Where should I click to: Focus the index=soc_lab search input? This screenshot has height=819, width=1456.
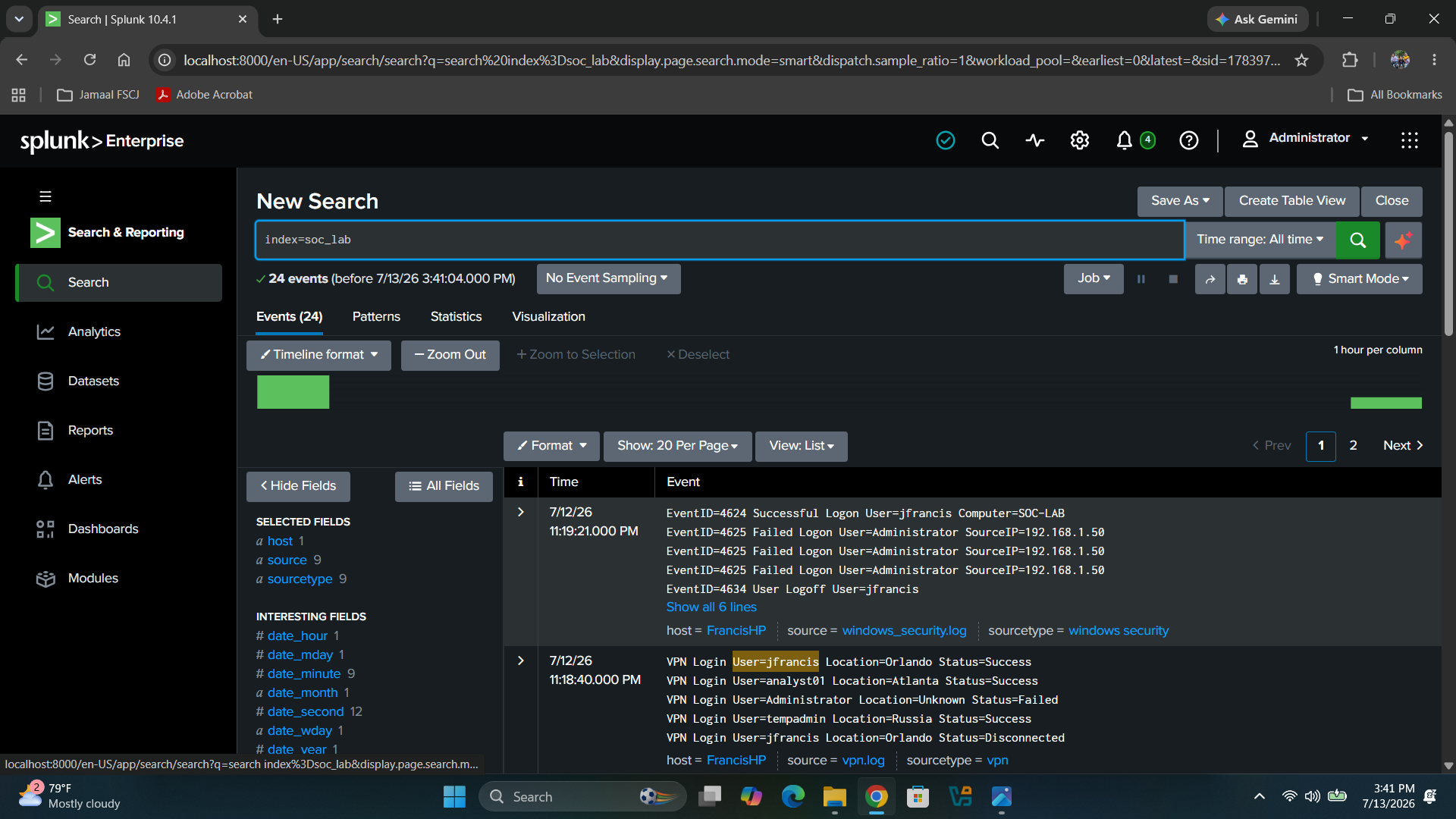pyautogui.click(x=720, y=240)
